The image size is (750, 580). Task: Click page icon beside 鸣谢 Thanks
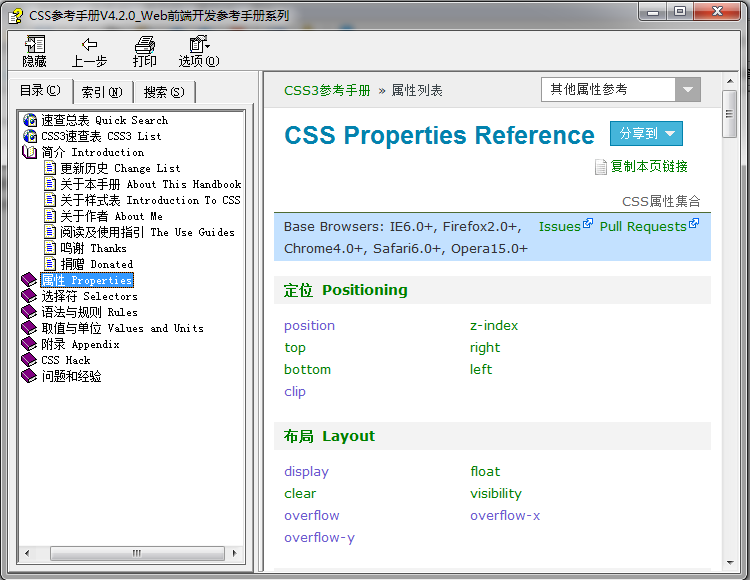(50, 248)
